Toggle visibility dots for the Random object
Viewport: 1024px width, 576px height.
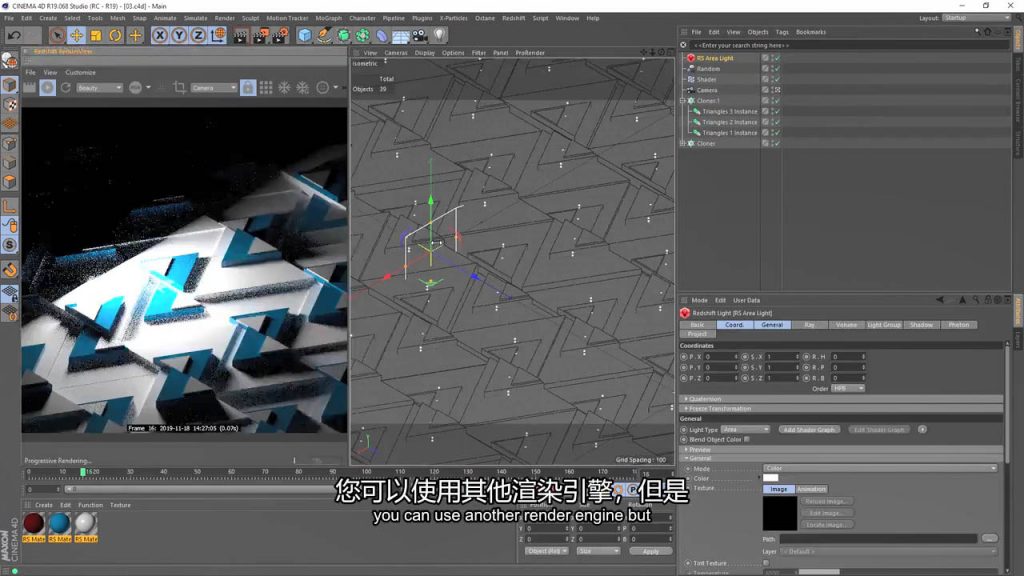click(773, 69)
